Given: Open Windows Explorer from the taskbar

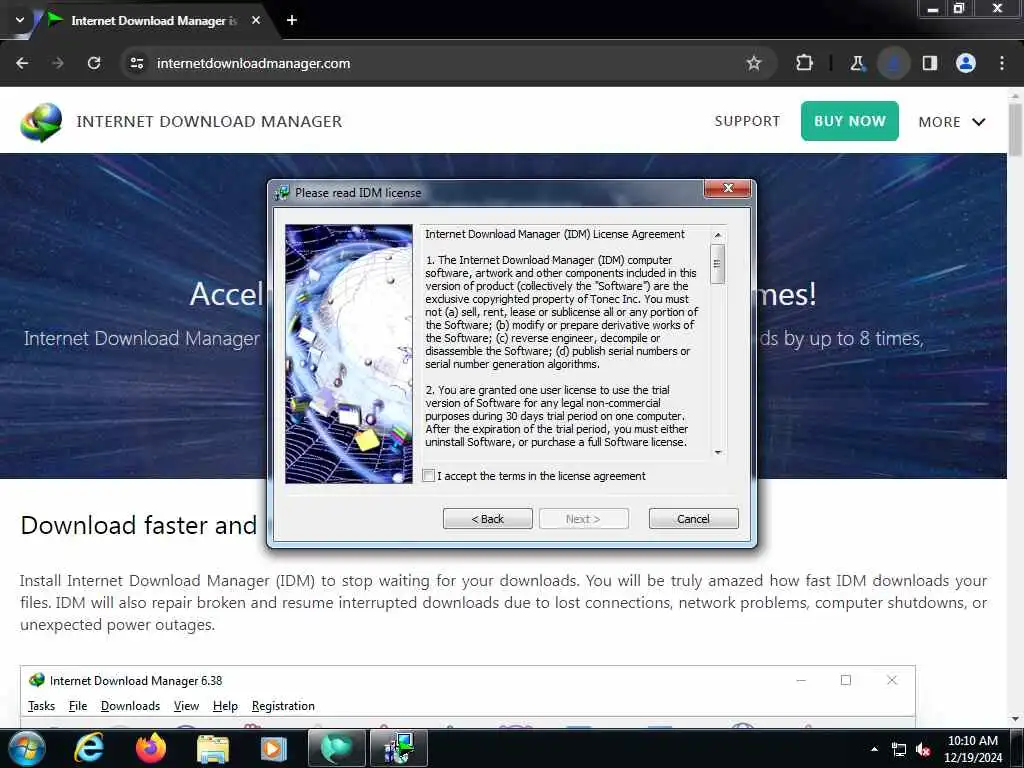Looking at the screenshot, I should [213, 749].
